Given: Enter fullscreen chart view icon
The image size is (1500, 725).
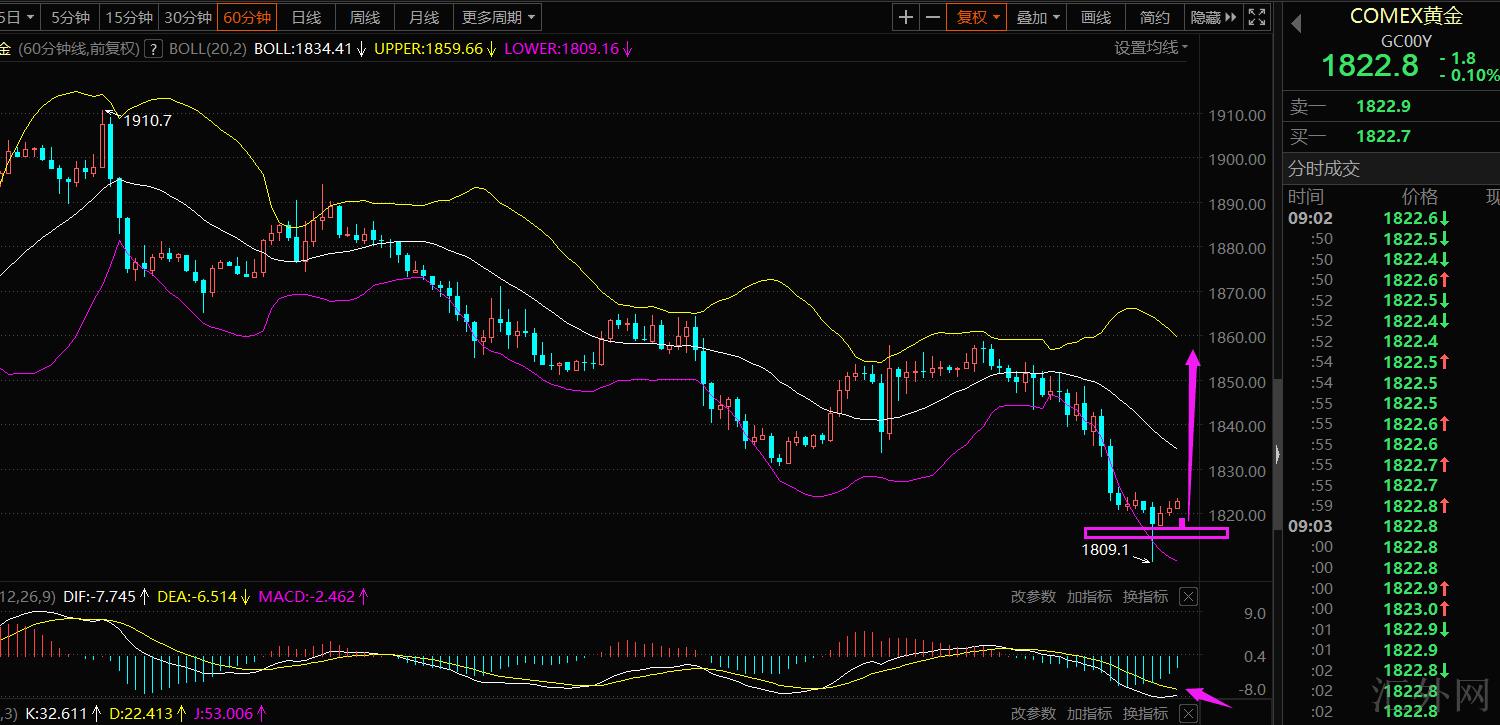Looking at the screenshot, I should 1258,17.
